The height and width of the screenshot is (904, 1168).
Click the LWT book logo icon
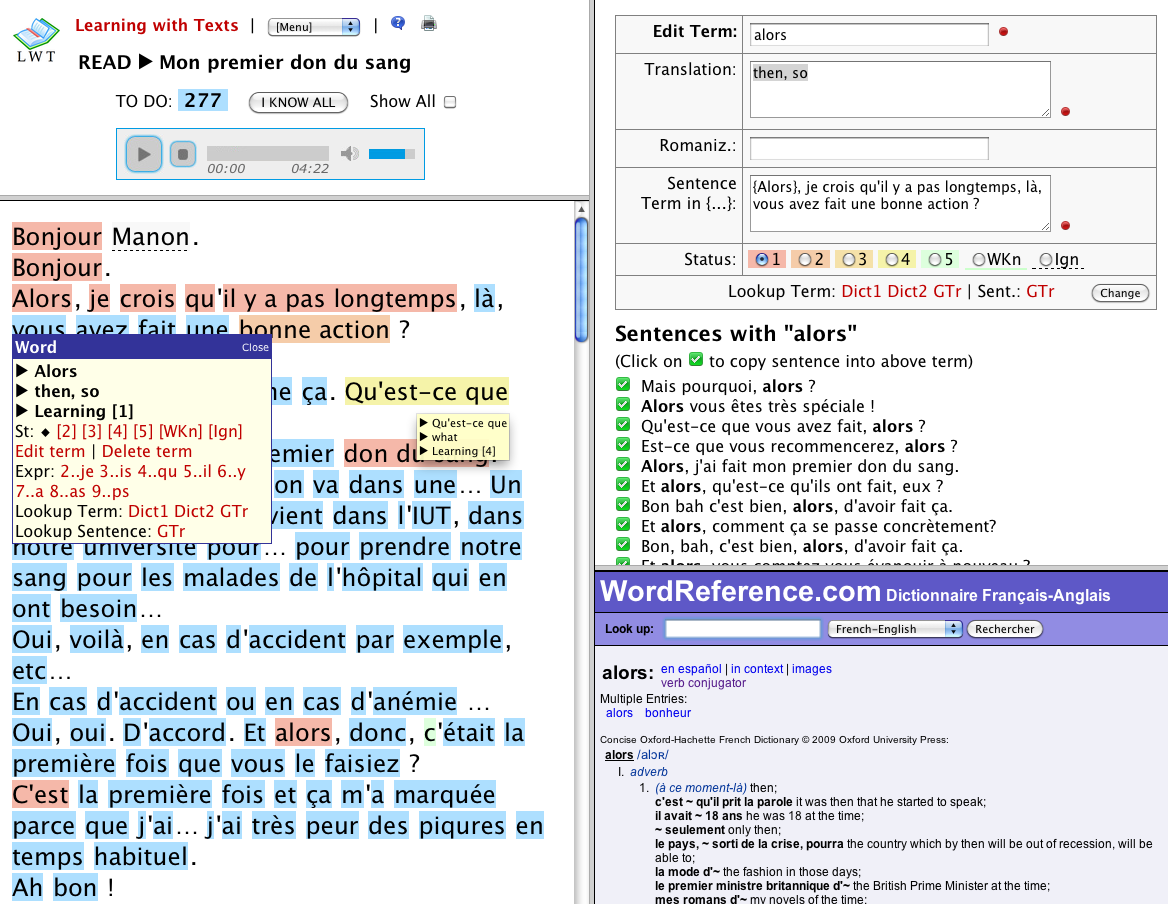tap(35, 37)
